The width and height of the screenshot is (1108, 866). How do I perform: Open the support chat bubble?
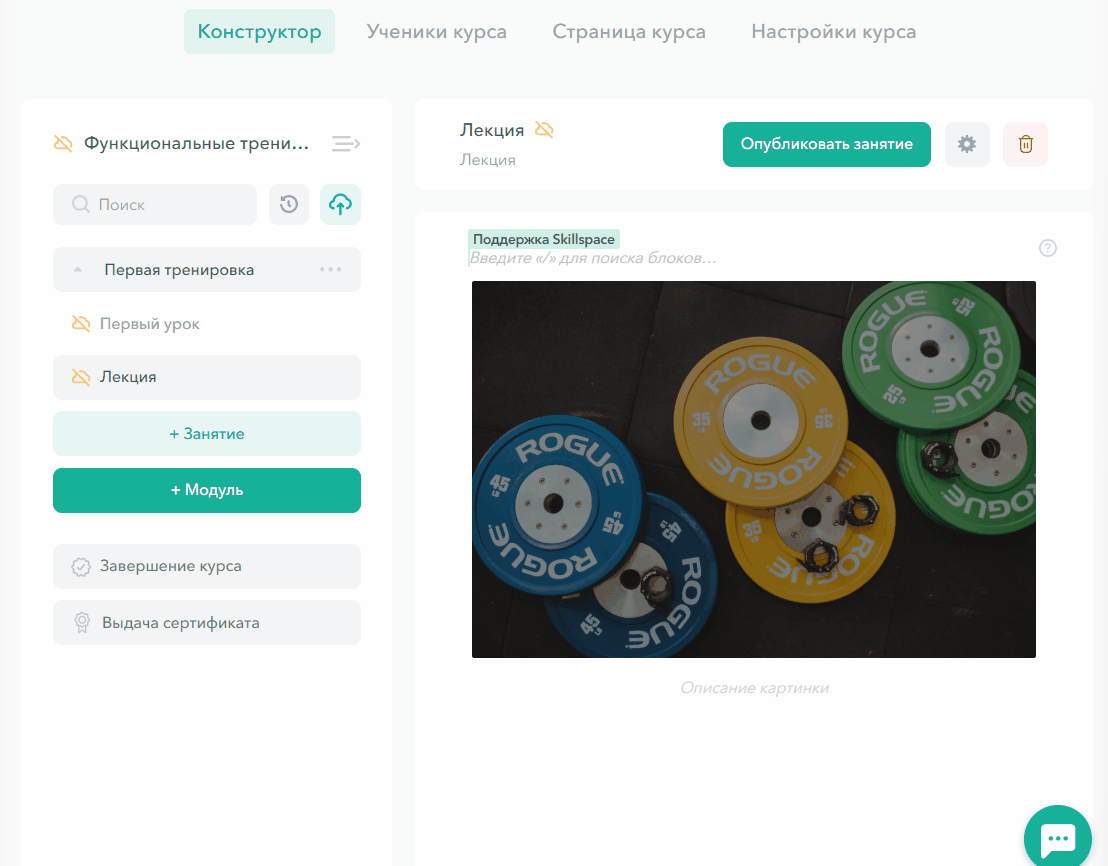1058,838
